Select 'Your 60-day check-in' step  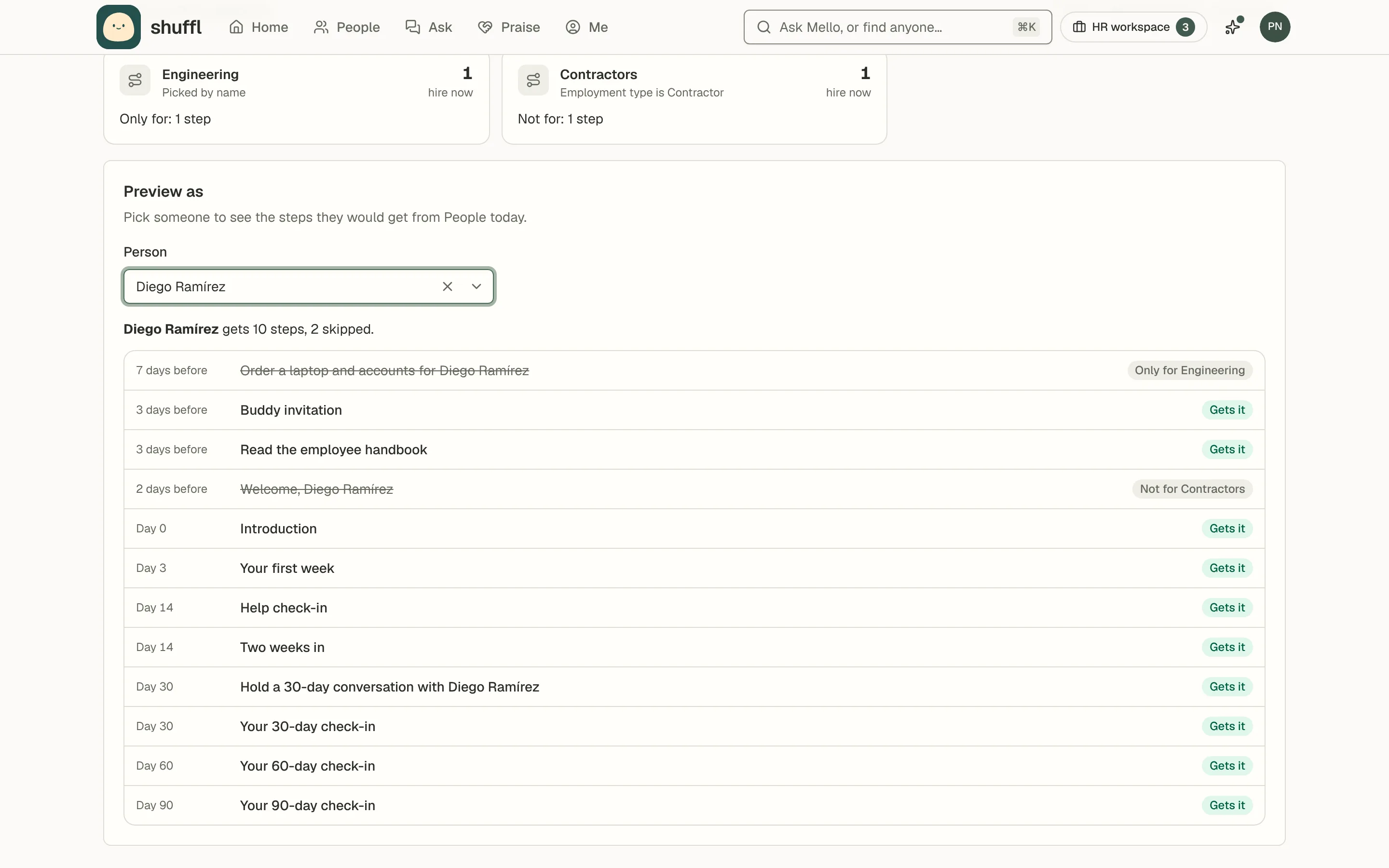tap(694, 766)
